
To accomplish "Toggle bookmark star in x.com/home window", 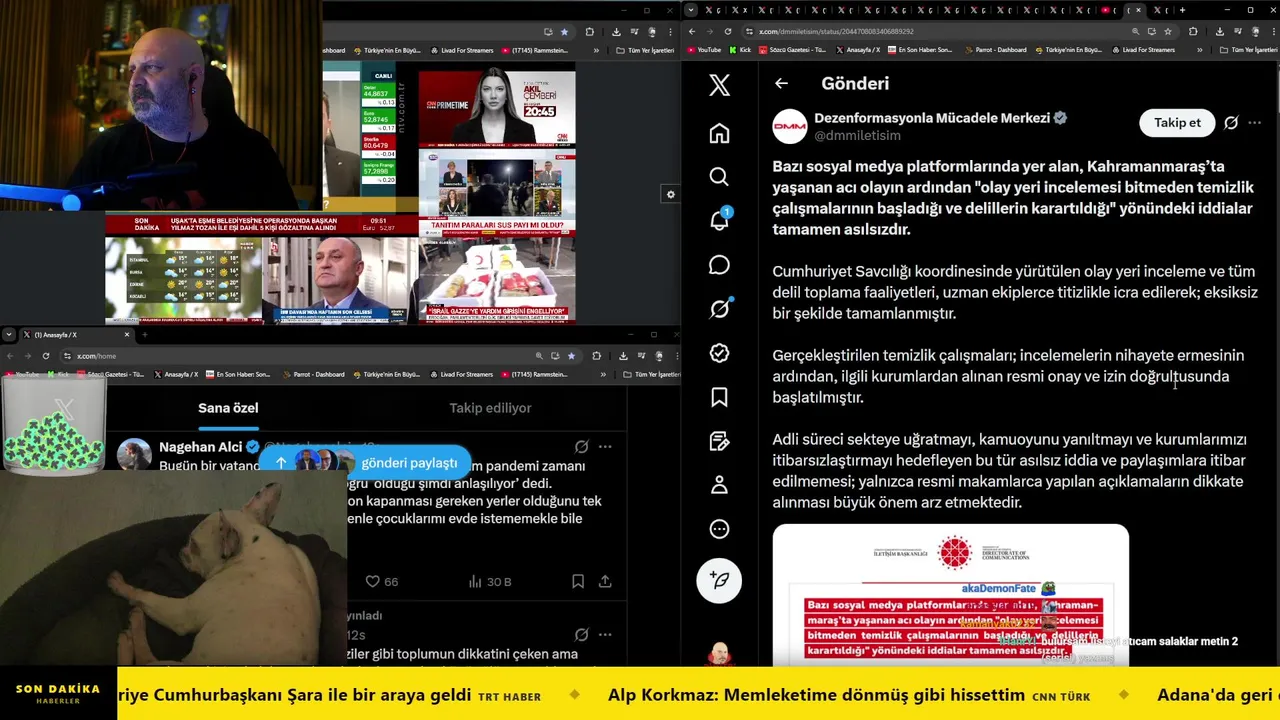I will point(571,355).
